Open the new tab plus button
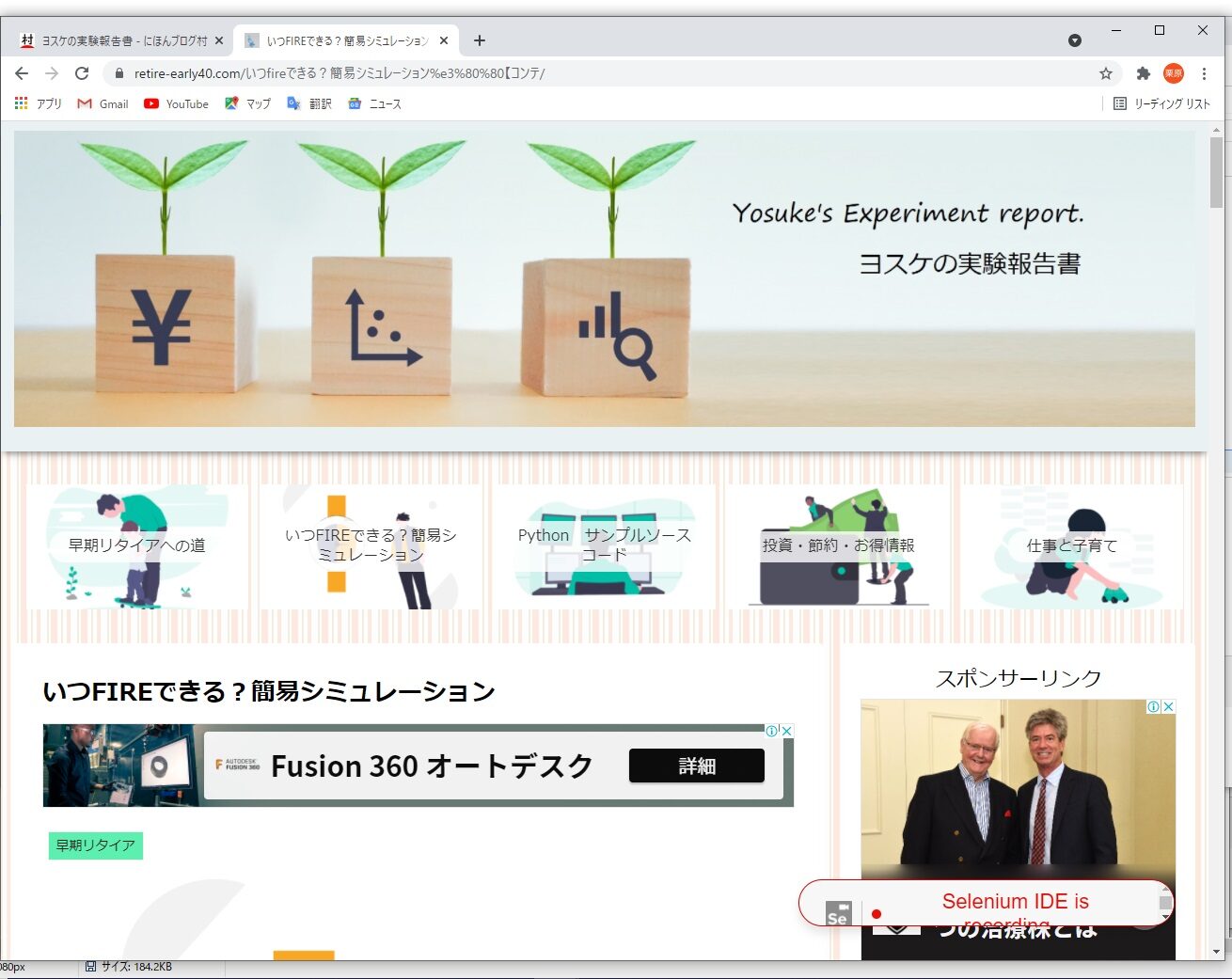 [x=480, y=40]
